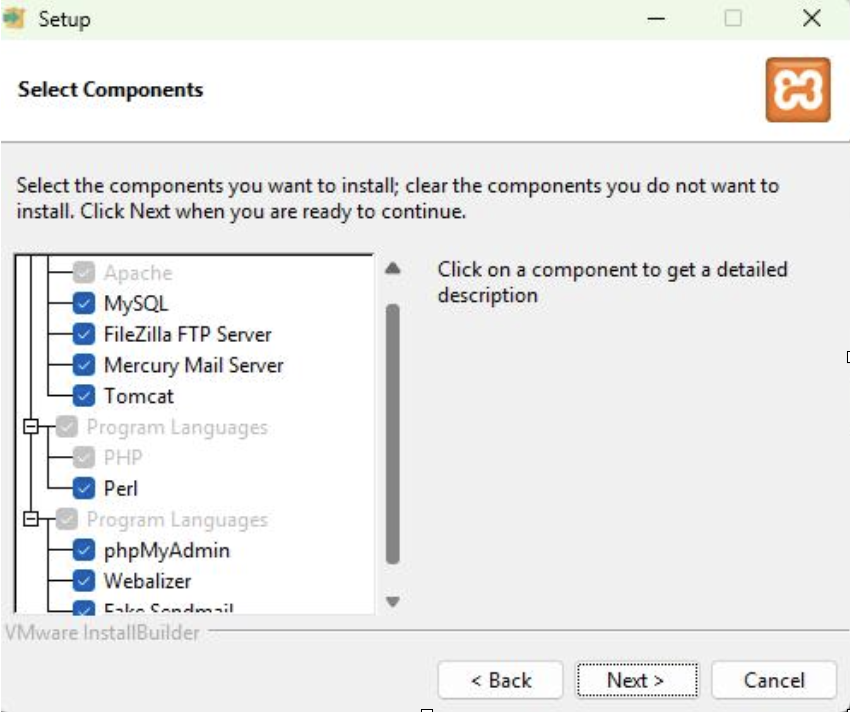
Task: Click the Setup title bar icon
Action: click(x=14, y=19)
